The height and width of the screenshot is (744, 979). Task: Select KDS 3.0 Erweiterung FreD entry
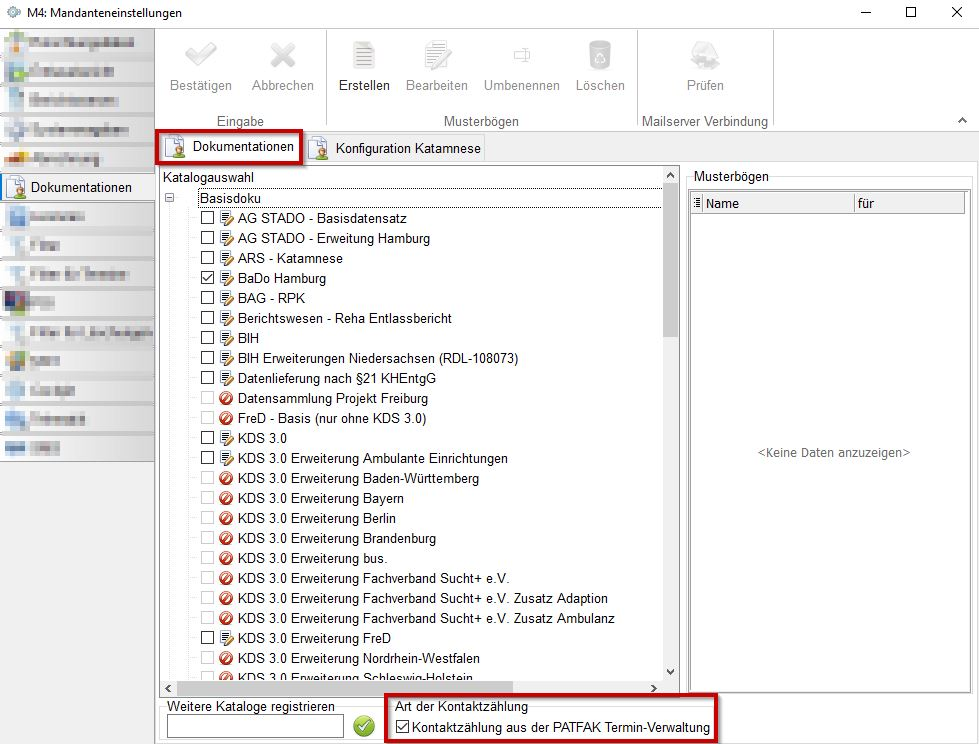pyautogui.click(x=314, y=638)
